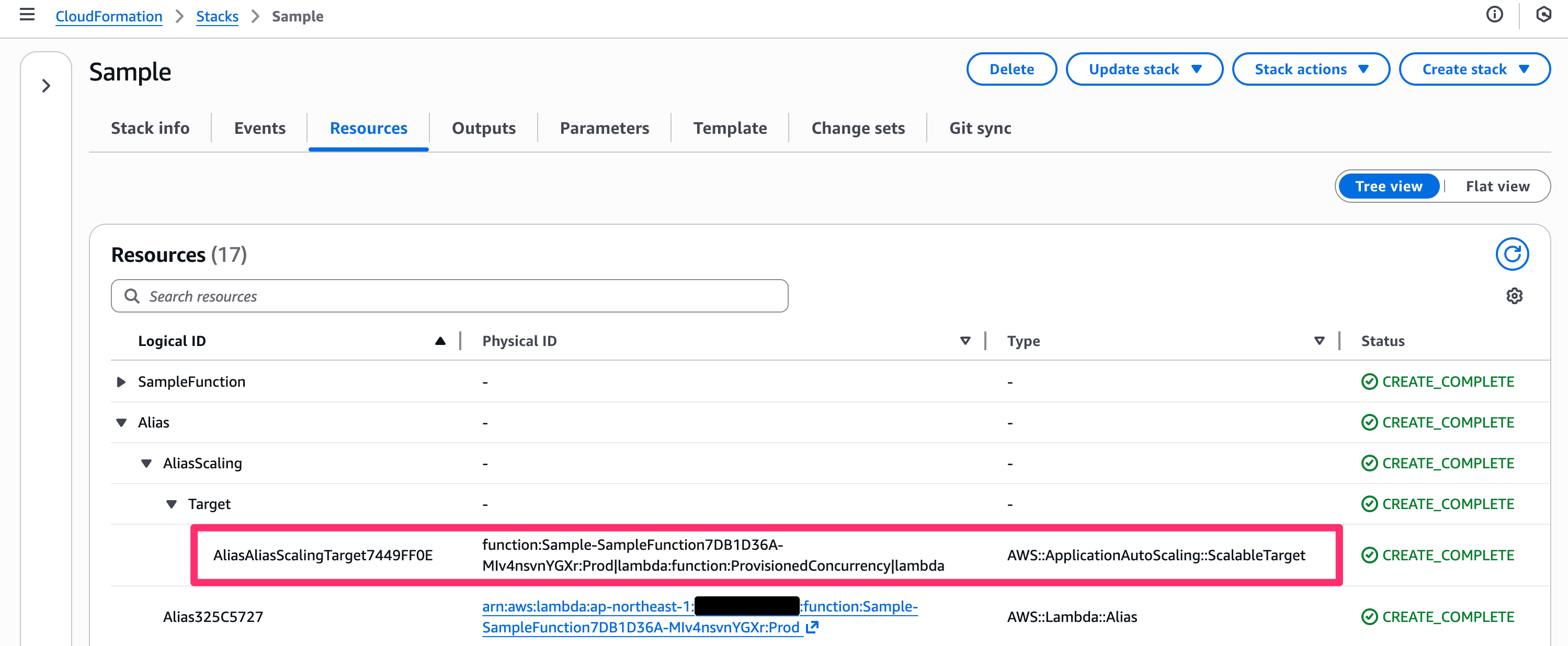Open the Update stack dropdown
The height and width of the screenshot is (646, 1568).
(x=1144, y=70)
